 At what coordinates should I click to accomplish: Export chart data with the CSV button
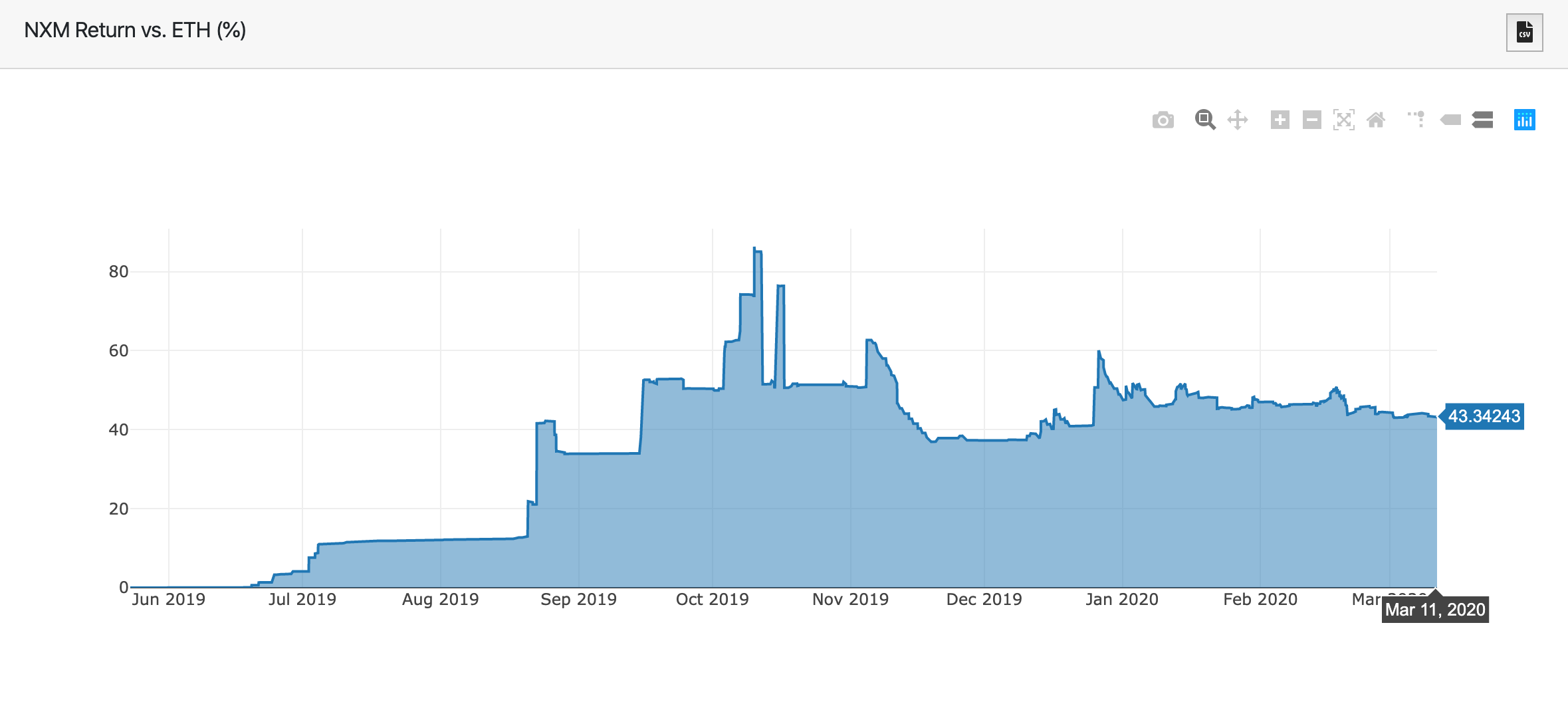tap(1524, 32)
